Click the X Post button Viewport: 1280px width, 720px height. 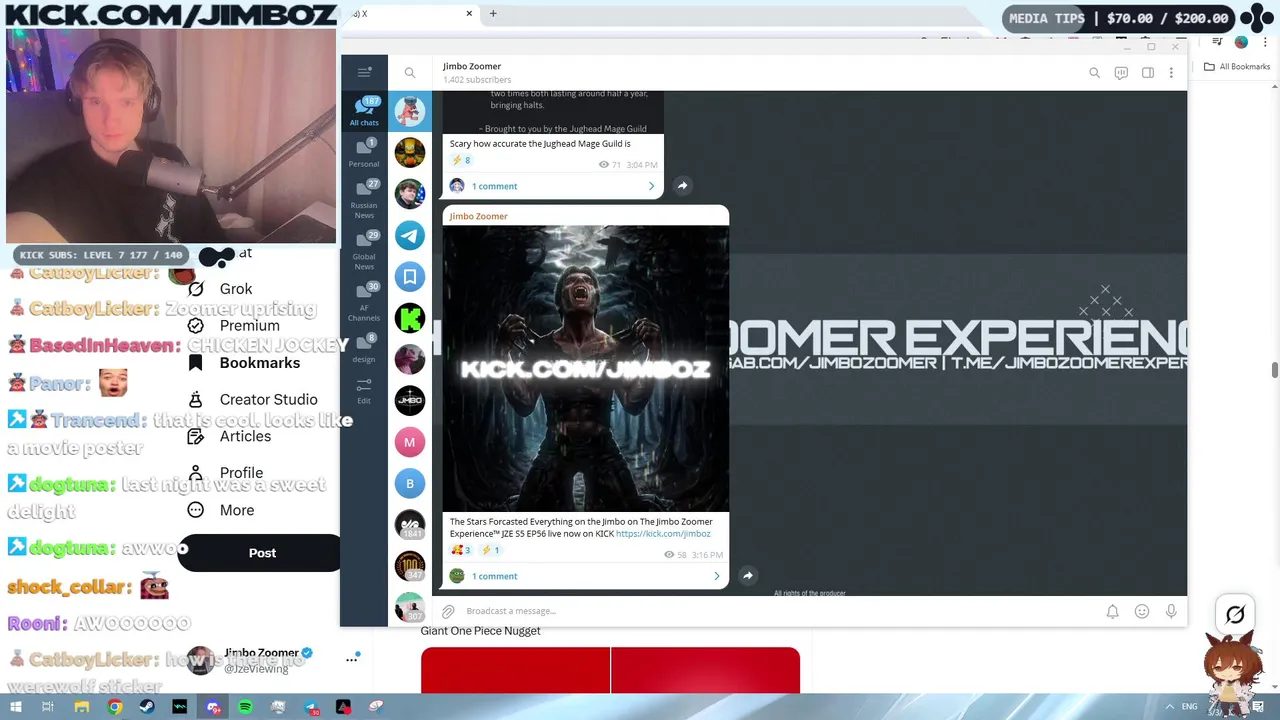click(x=261, y=553)
